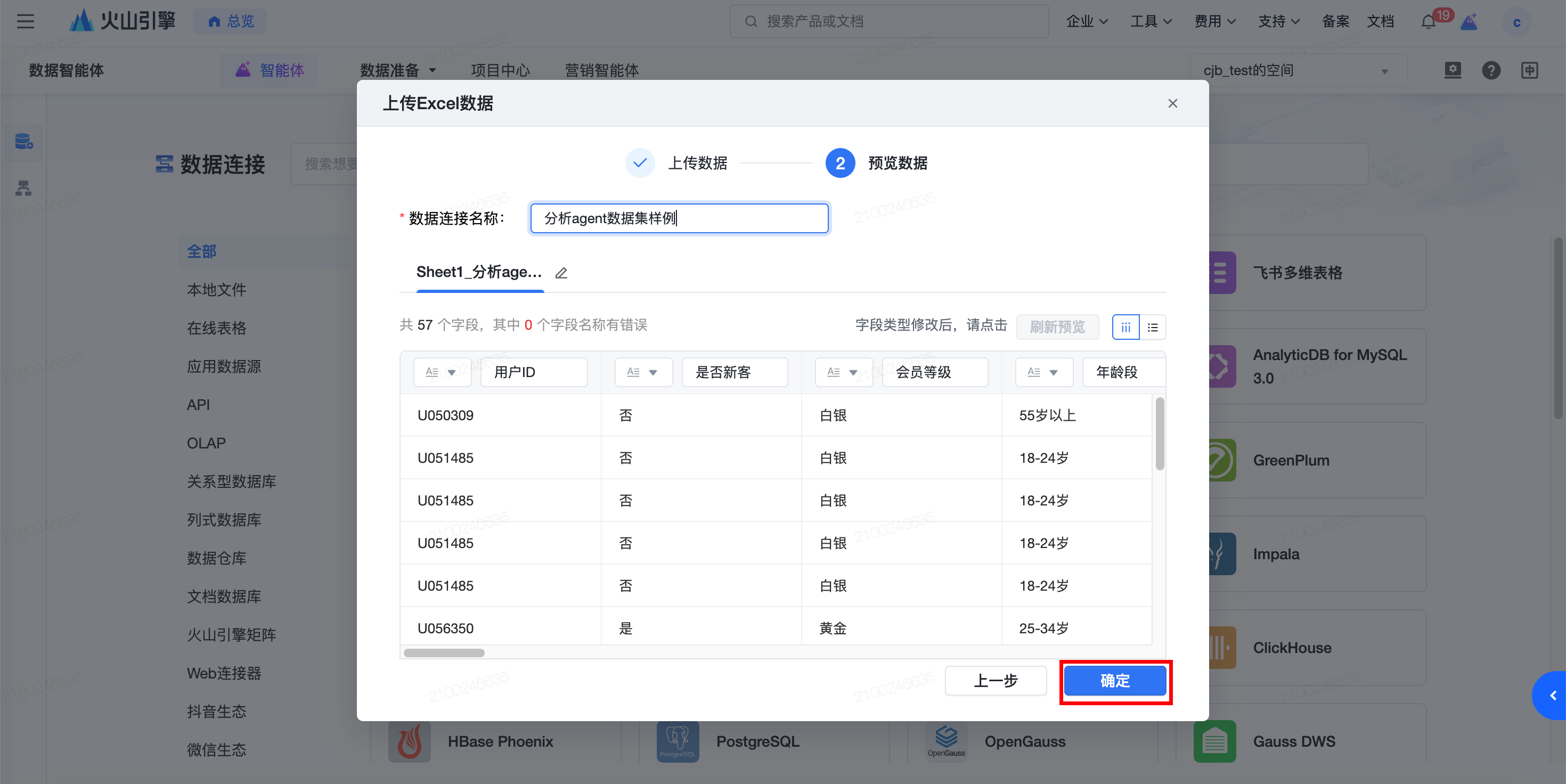Edit the 用户ID field name box

pos(534,372)
